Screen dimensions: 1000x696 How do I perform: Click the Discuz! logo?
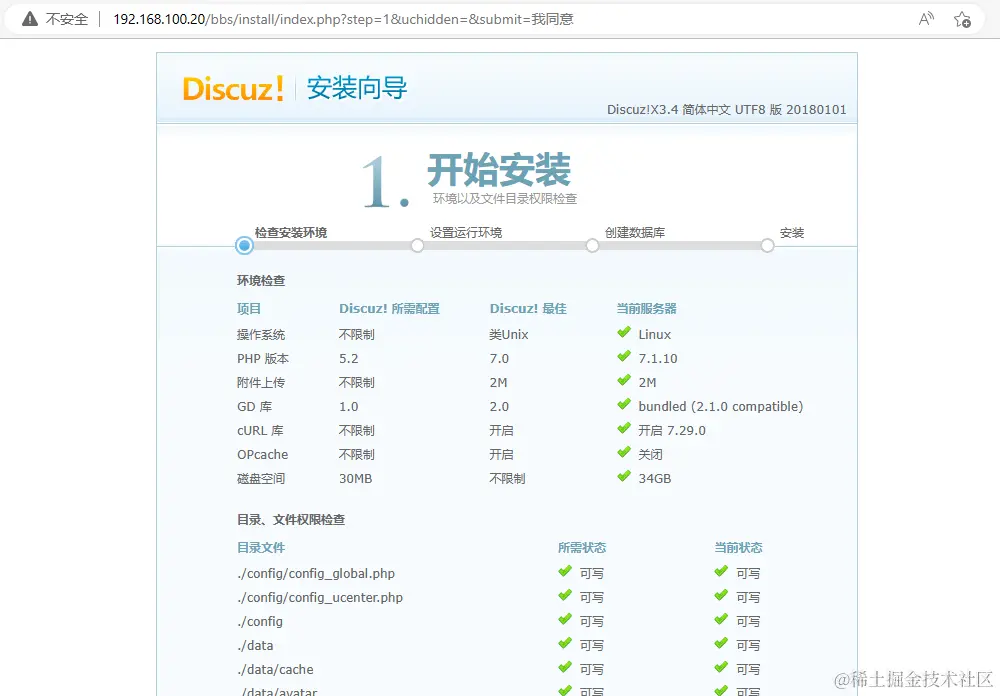pos(233,89)
